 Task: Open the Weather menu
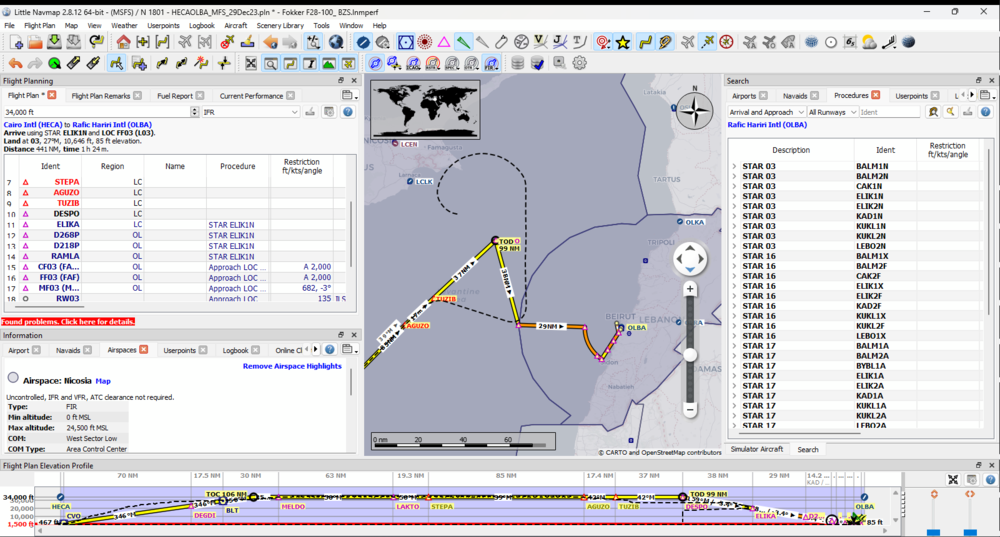click(x=124, y=25)
